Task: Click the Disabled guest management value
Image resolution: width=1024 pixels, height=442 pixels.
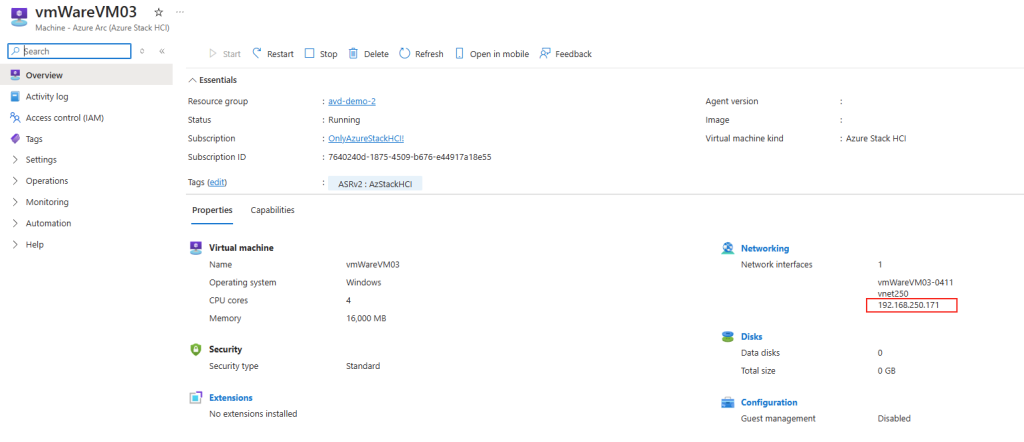Action: click(894, 418)
